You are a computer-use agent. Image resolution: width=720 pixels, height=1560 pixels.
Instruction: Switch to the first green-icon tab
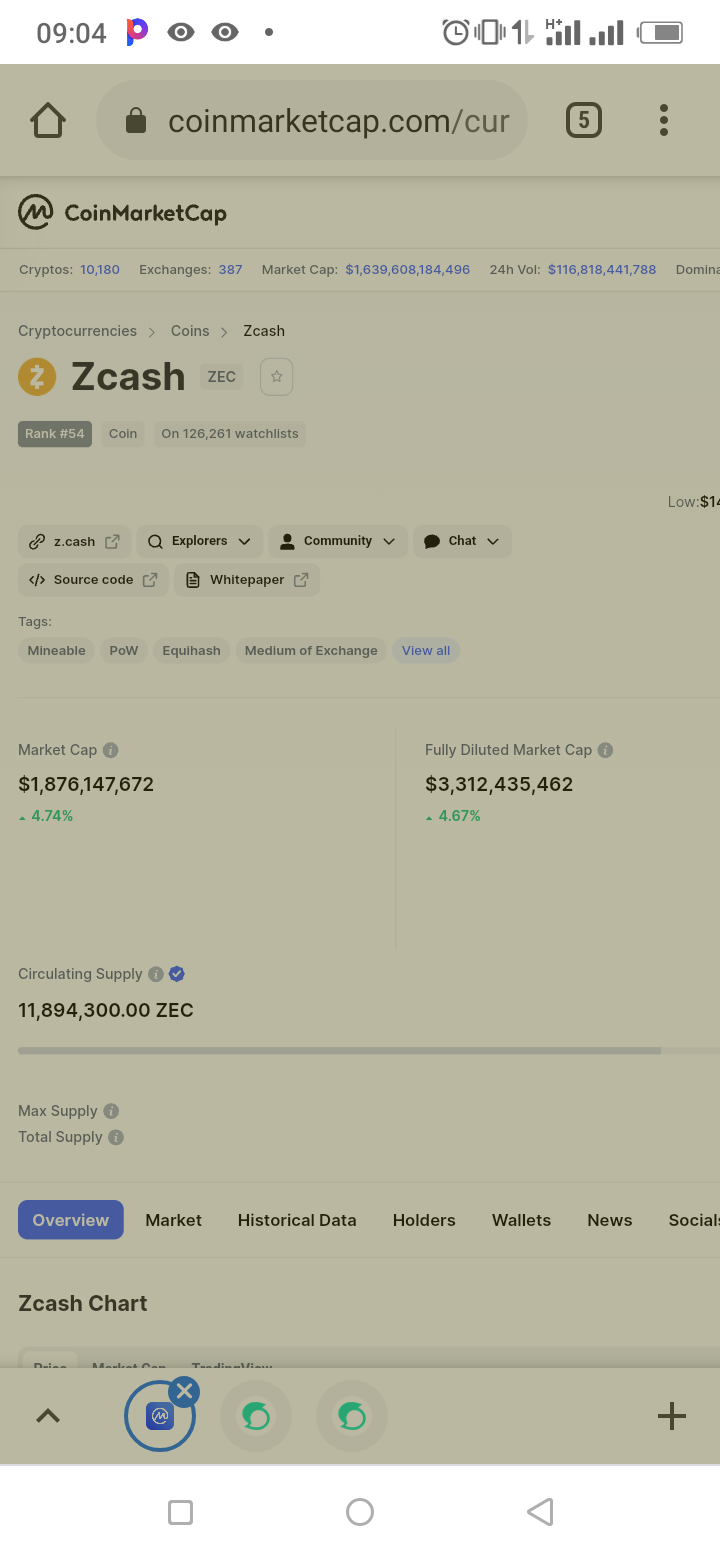(256, 1416)
